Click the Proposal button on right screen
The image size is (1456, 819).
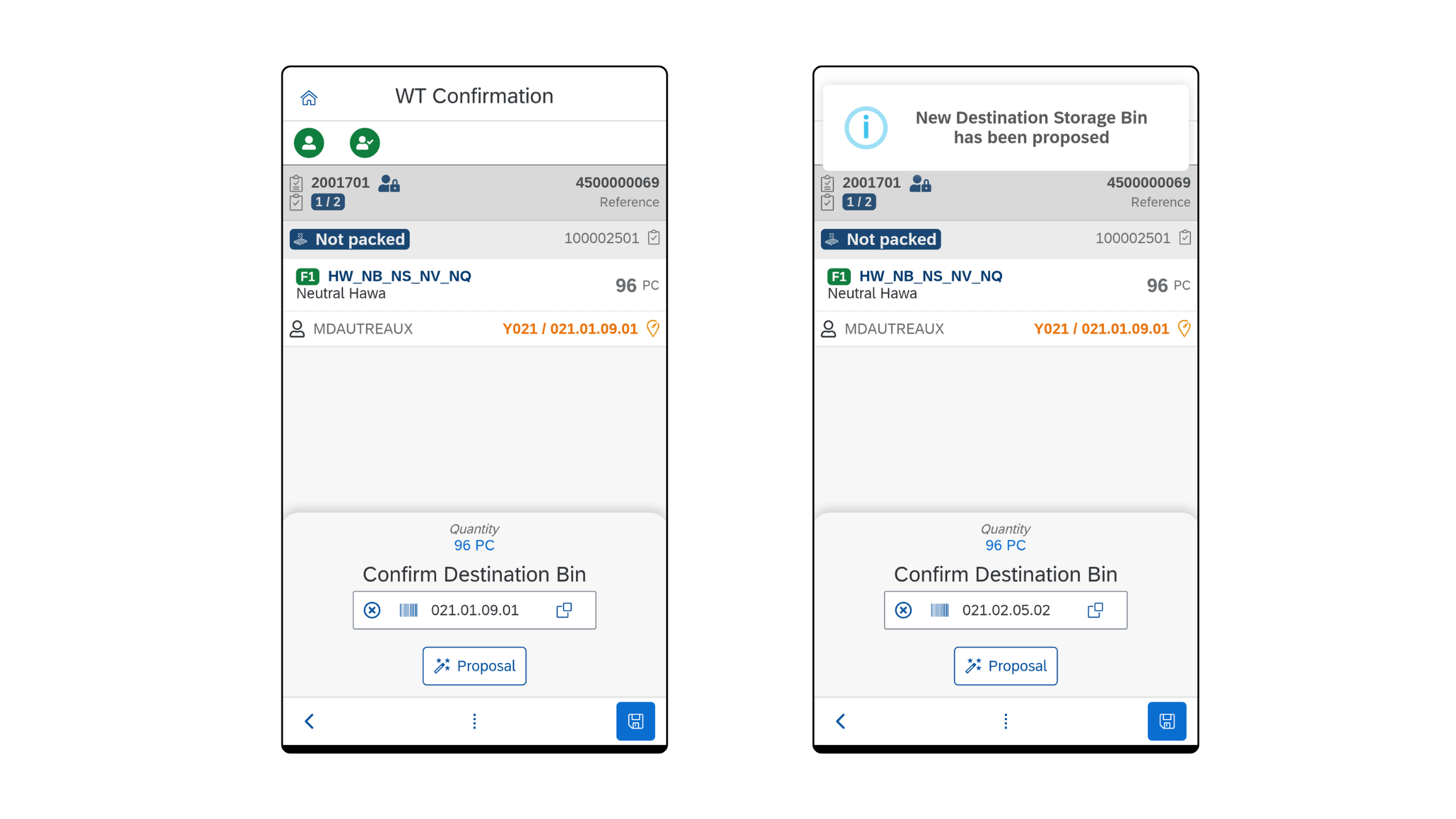[1006, 666]
